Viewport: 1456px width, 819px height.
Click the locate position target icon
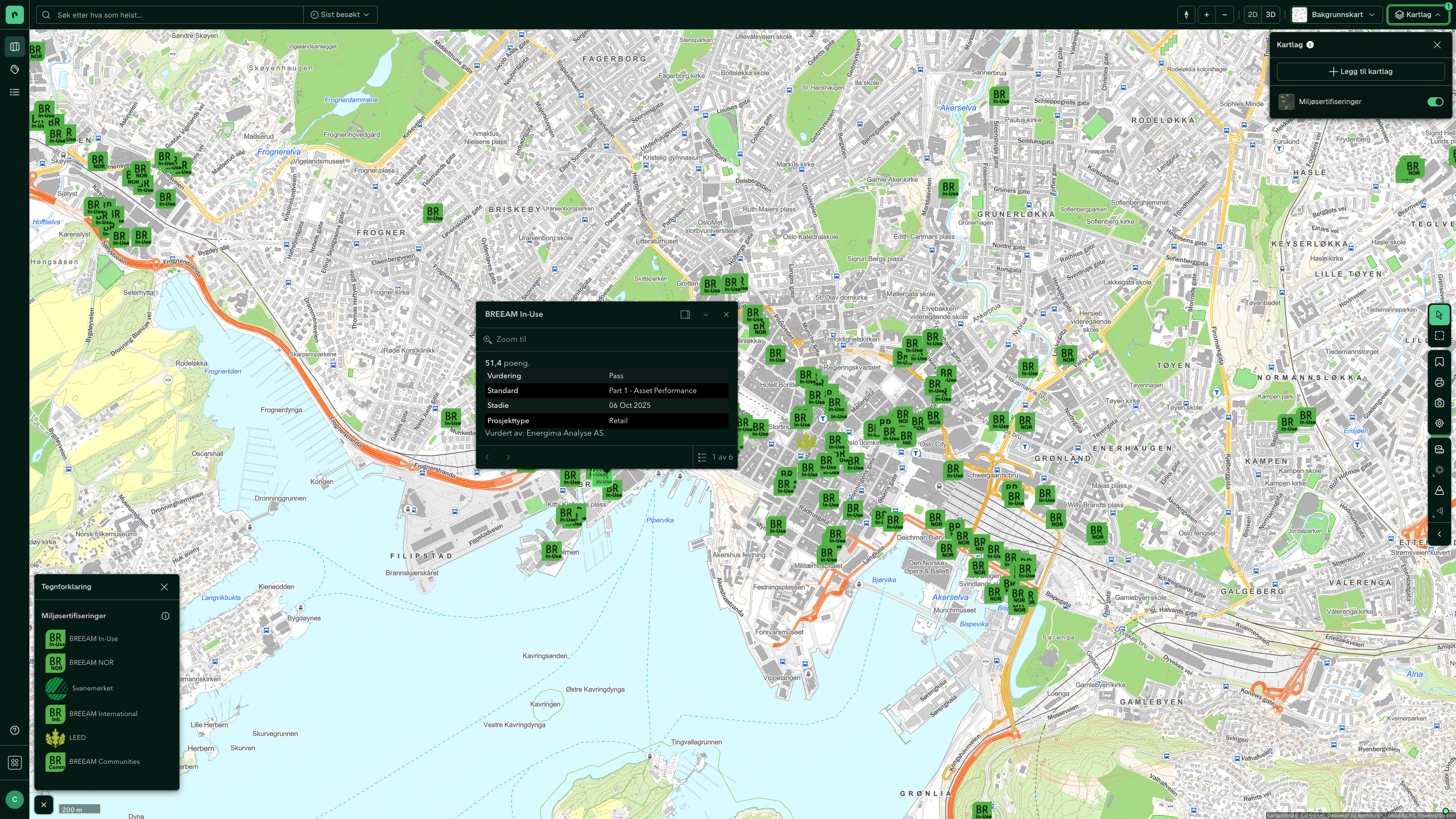pyautogui.click(x=1440, y=423)
